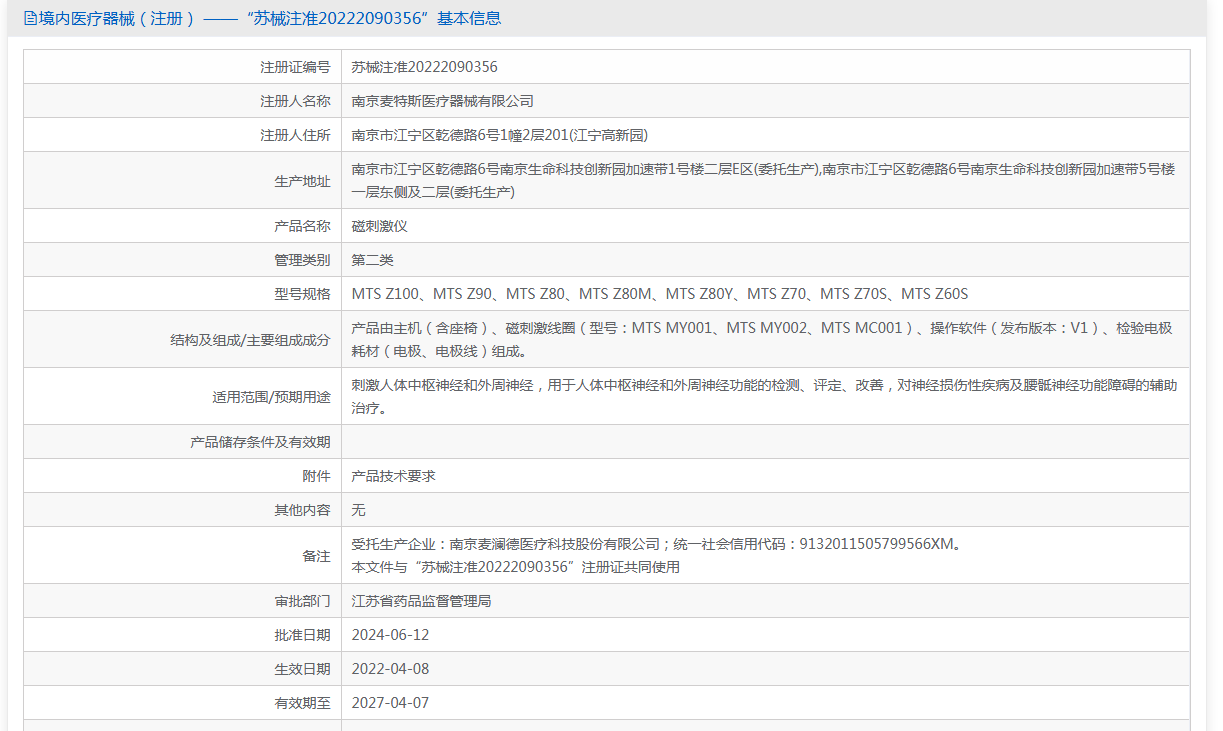Viewport: 1223px width, 731px height.
Task: Select the 无 value in 其他内容 row
Action: click(359, 510)
